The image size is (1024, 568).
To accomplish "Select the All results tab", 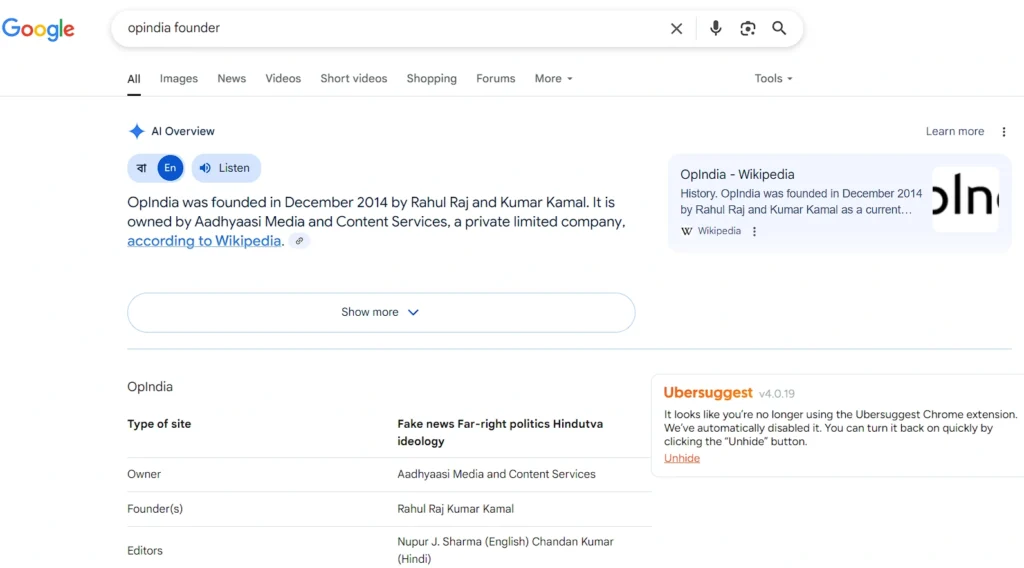I will click(134, 79).
